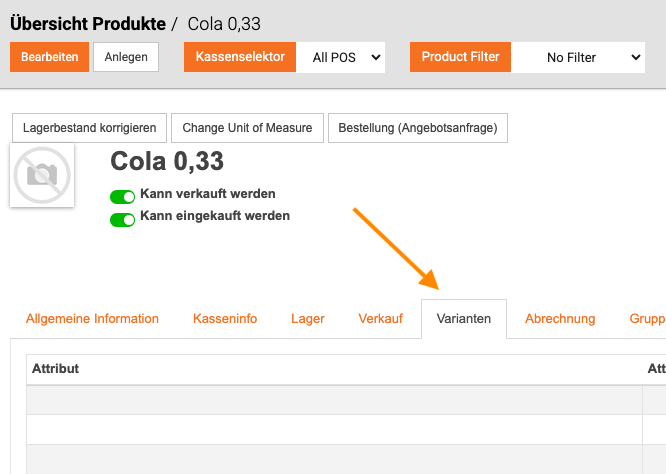This screenshot has width=666, height=474.
Task: Click the product image placeholder camera icon
Action: pyautogui.click(x=42, y=175)
